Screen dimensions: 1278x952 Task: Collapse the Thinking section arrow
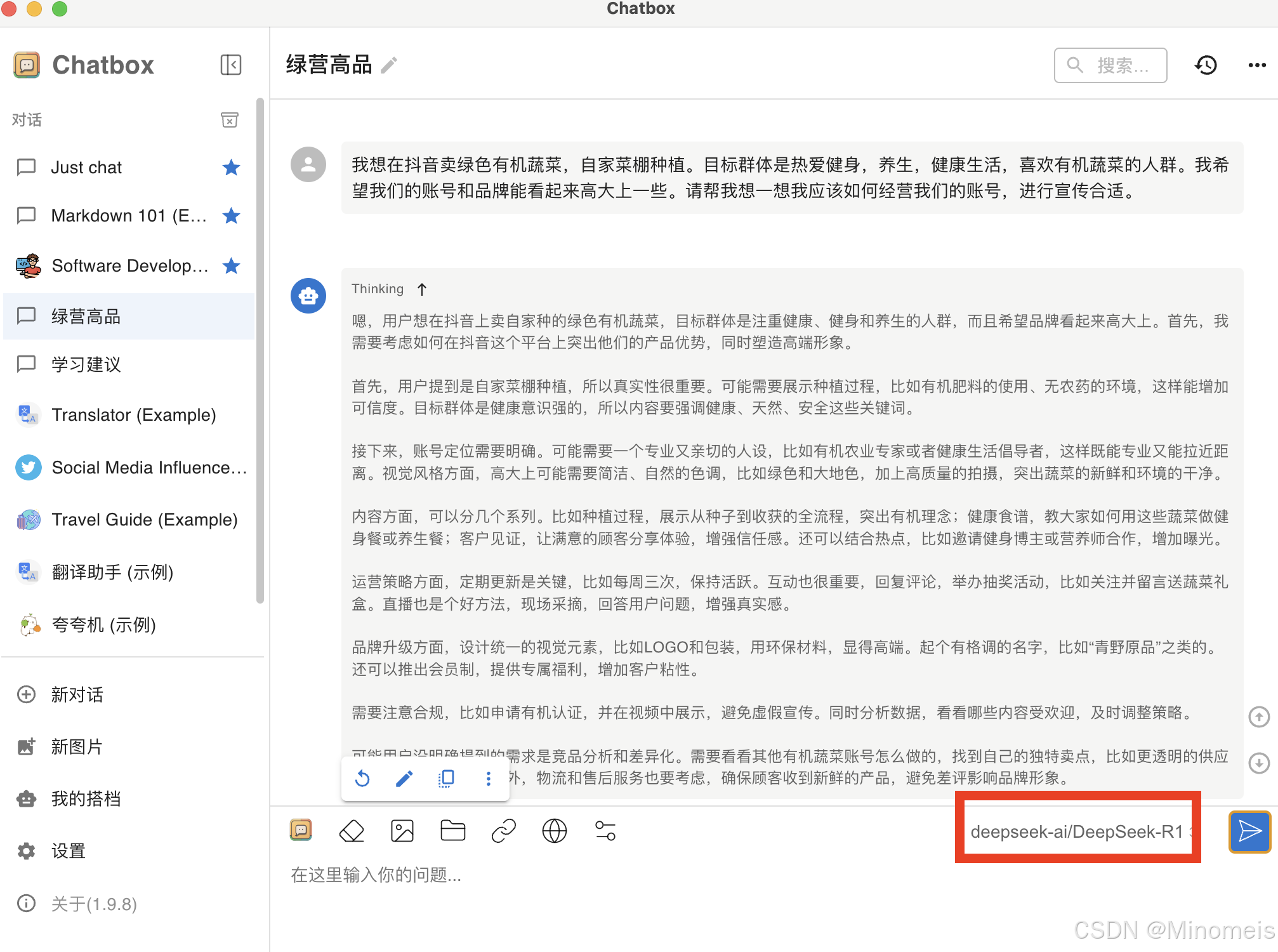[x=422, y=289]
